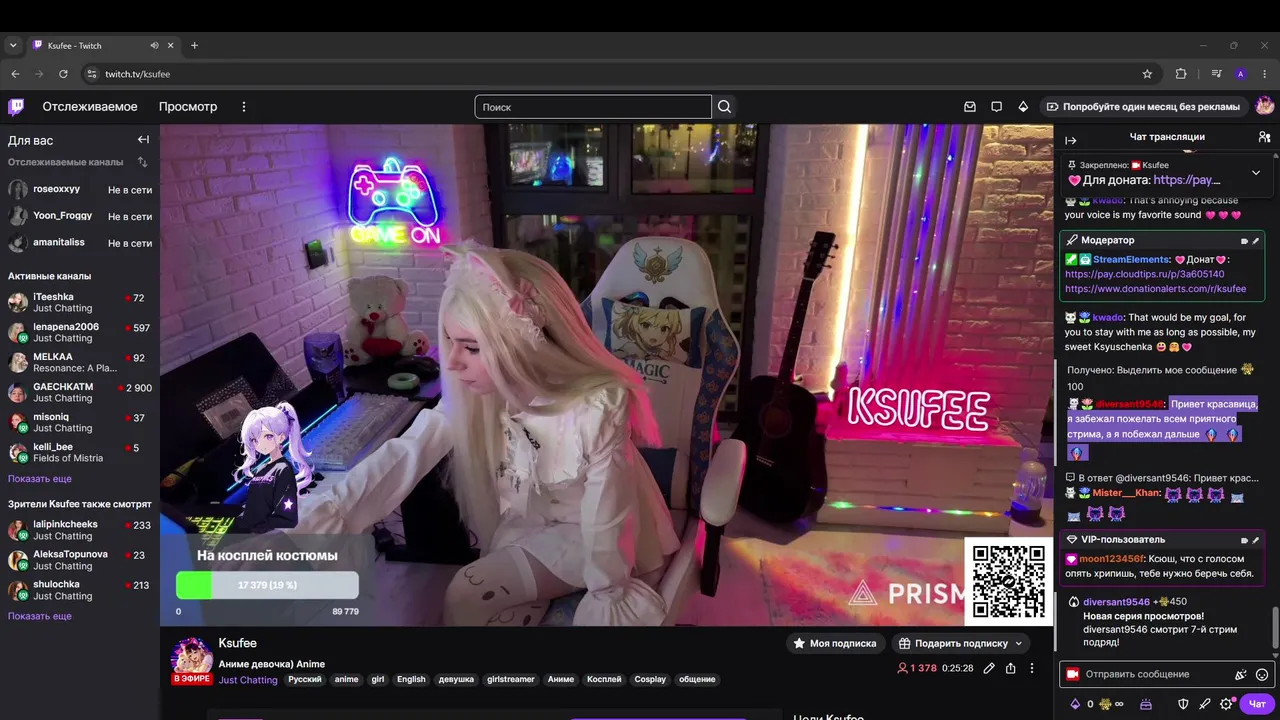Open the Отслеживаемое tab

(90, 107)
